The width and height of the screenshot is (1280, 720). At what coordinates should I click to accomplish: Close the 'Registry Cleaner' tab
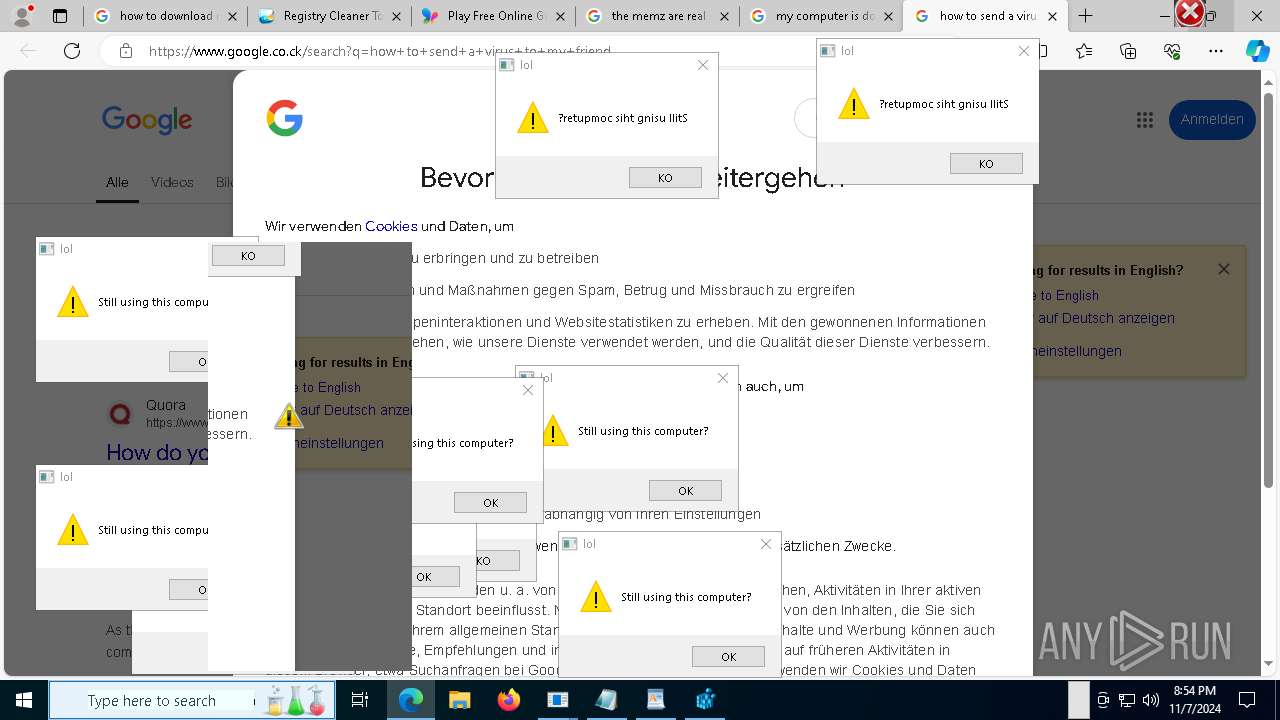click(x=395, y=16)
